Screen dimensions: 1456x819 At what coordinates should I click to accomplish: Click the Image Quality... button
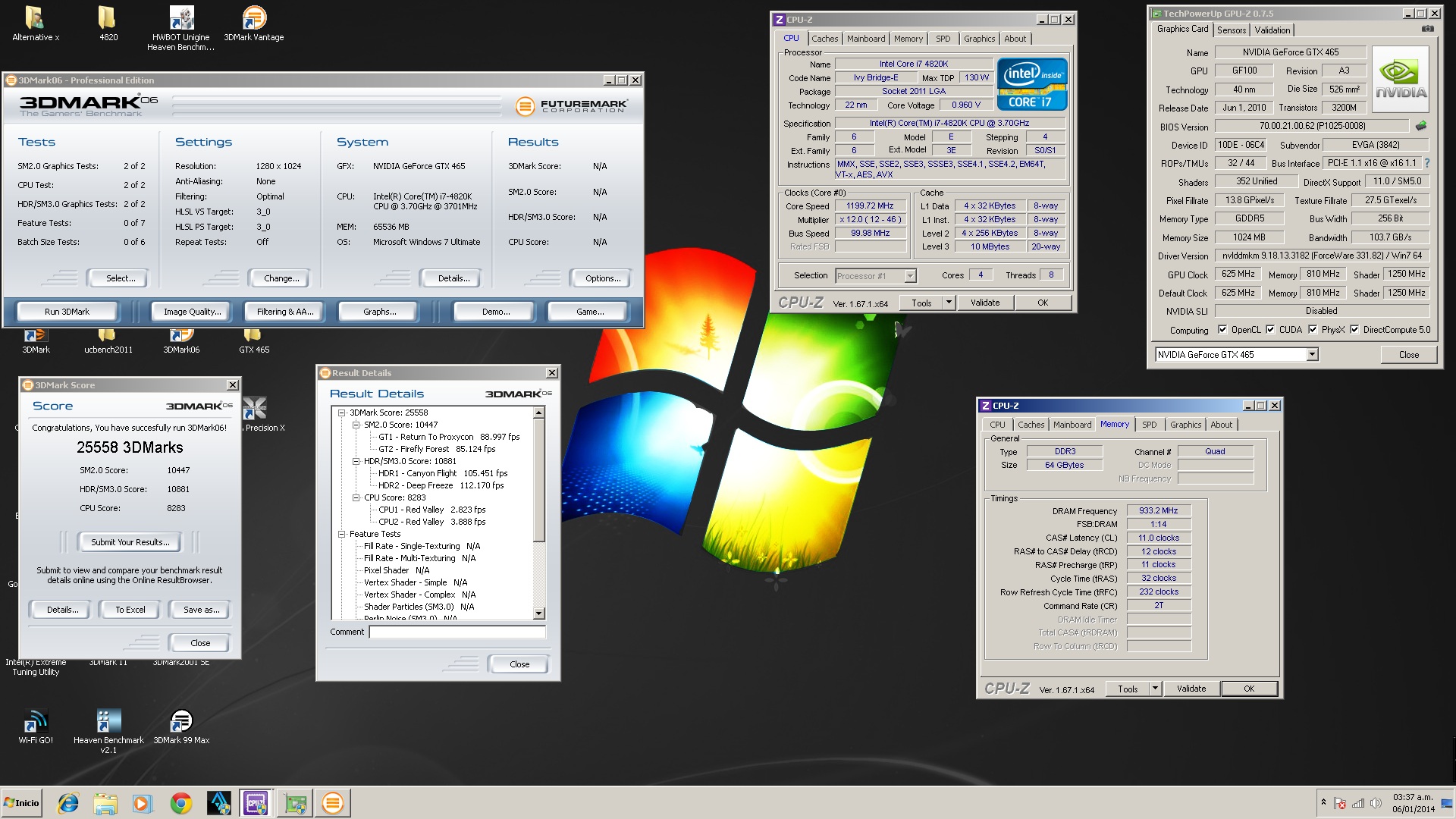point(193,312)
